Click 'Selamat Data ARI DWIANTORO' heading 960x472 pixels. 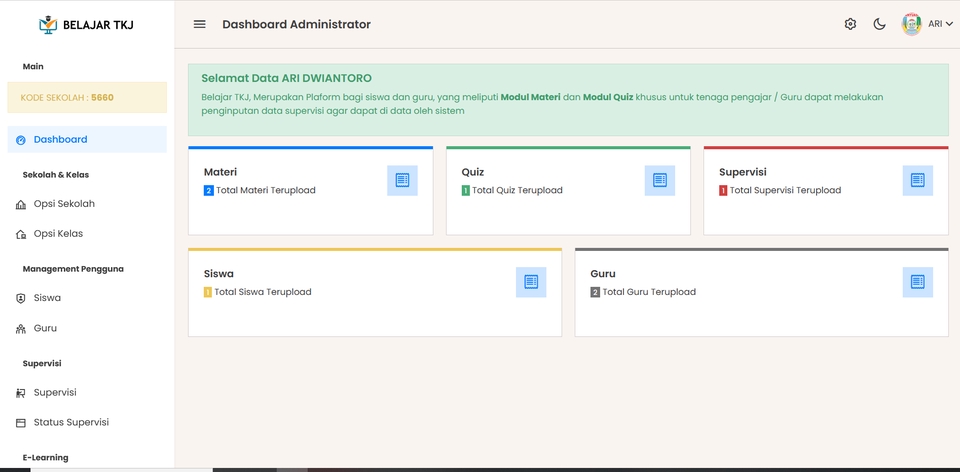click(x=287, y=78)
